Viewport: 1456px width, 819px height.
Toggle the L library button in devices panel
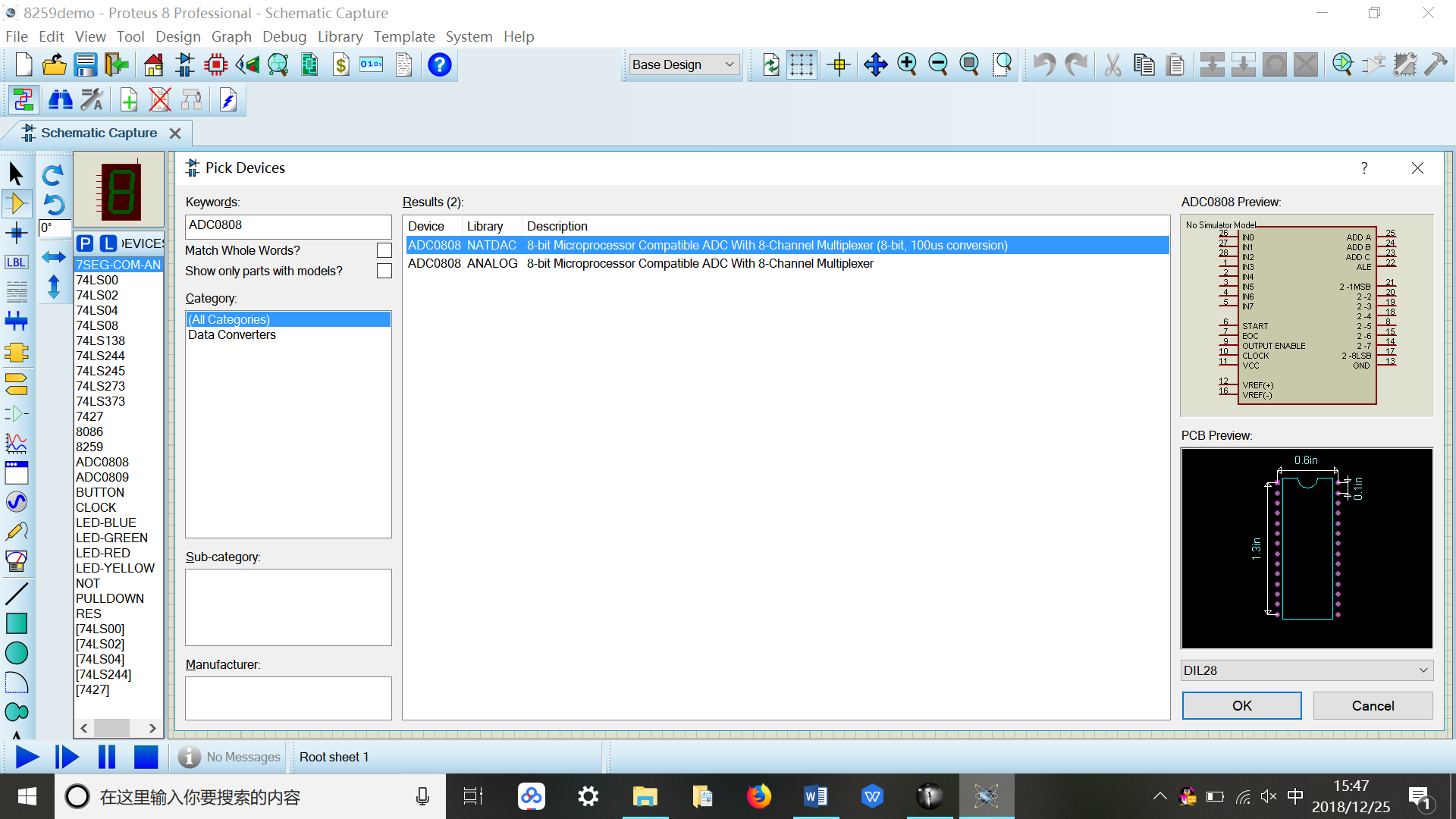click(108, 243)
